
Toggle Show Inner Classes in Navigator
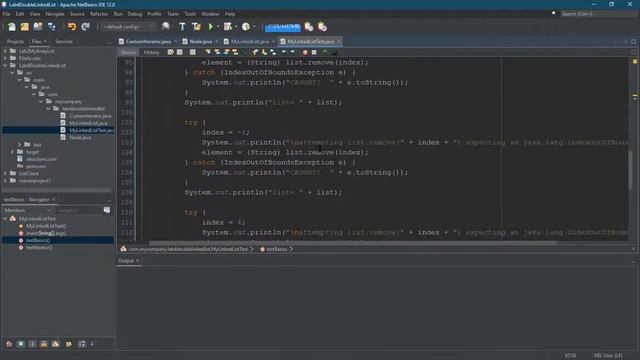pos(56,344)
